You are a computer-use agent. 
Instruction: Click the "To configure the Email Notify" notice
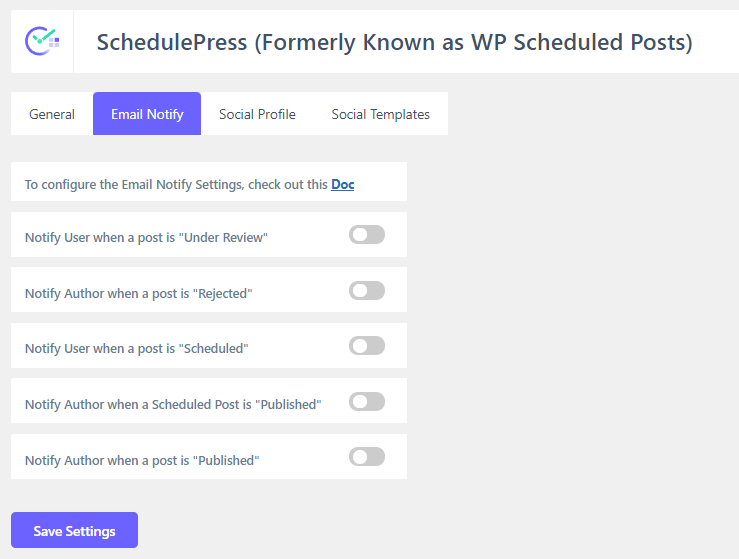coord(176,184)
